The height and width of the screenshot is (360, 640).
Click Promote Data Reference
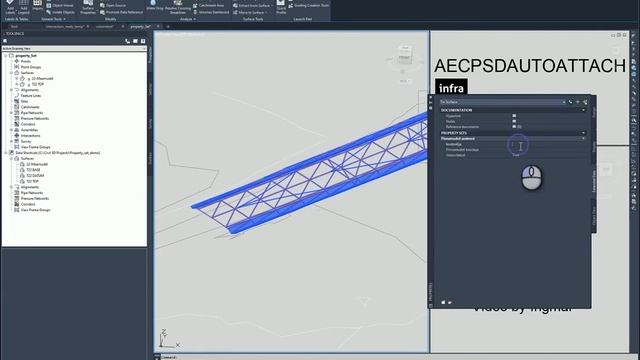[x=121, y=12]
